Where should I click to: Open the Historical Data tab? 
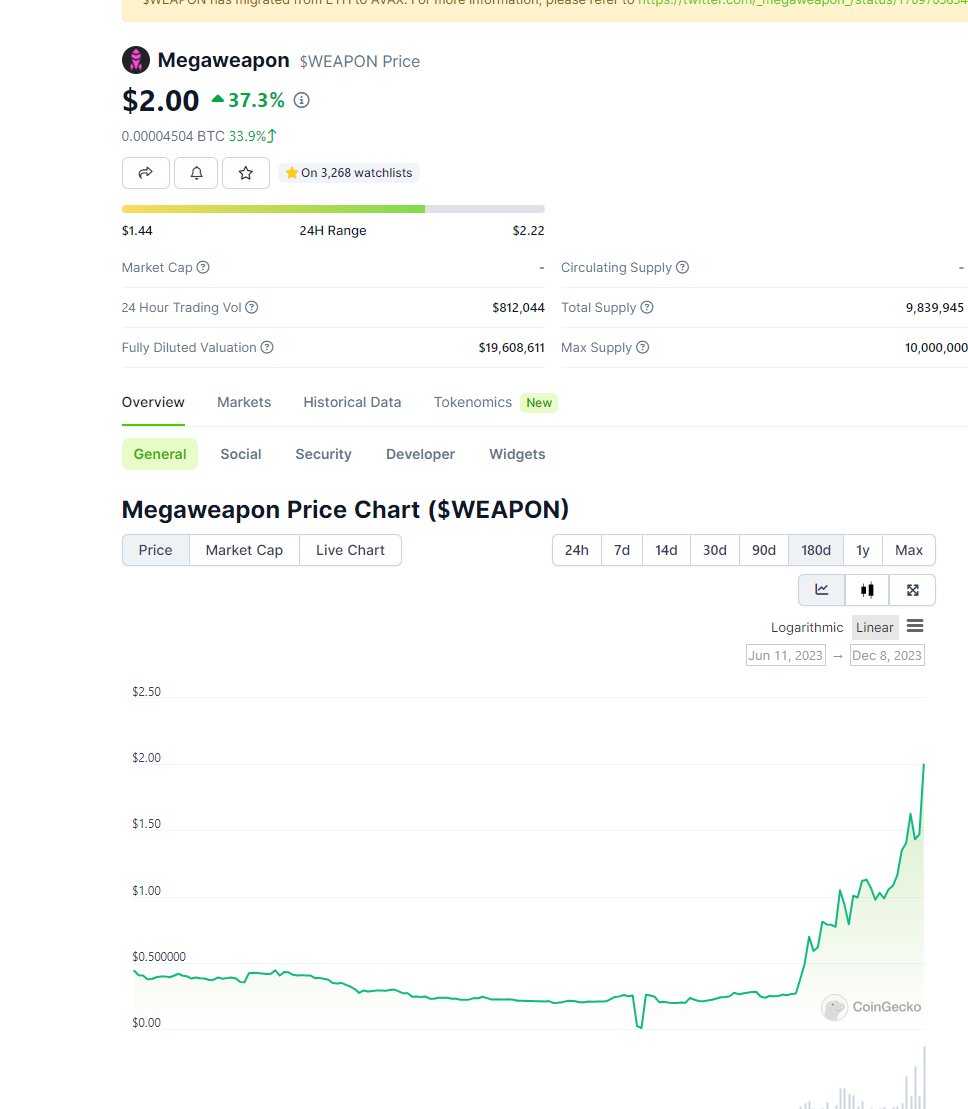[352, 402]
